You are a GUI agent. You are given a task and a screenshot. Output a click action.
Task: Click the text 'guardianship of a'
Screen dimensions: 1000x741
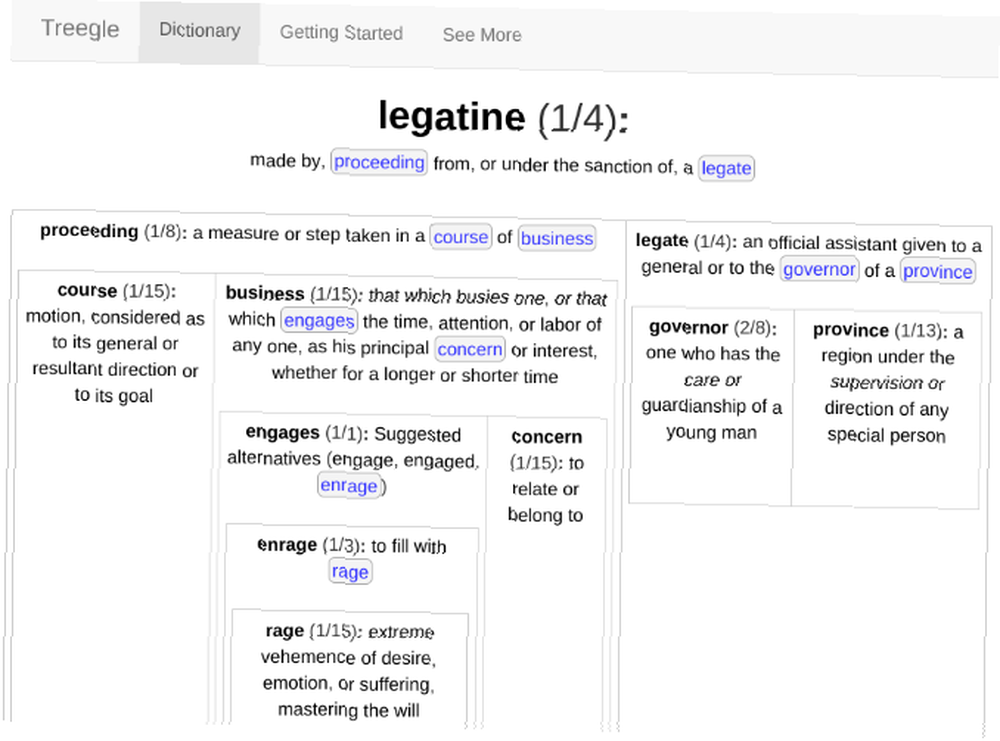(x=712, y=406)
